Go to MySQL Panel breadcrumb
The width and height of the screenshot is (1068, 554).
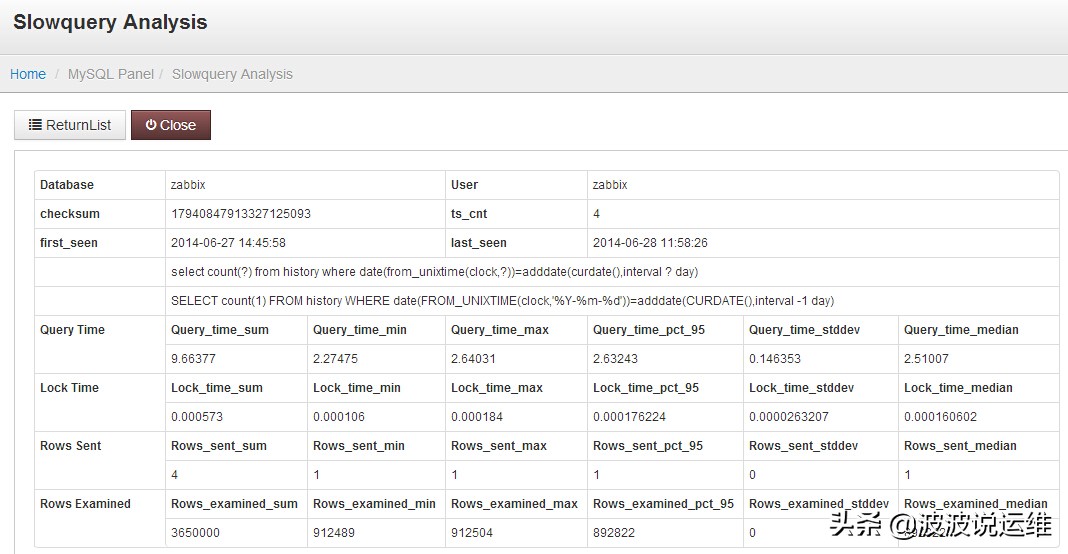[111, 74]
